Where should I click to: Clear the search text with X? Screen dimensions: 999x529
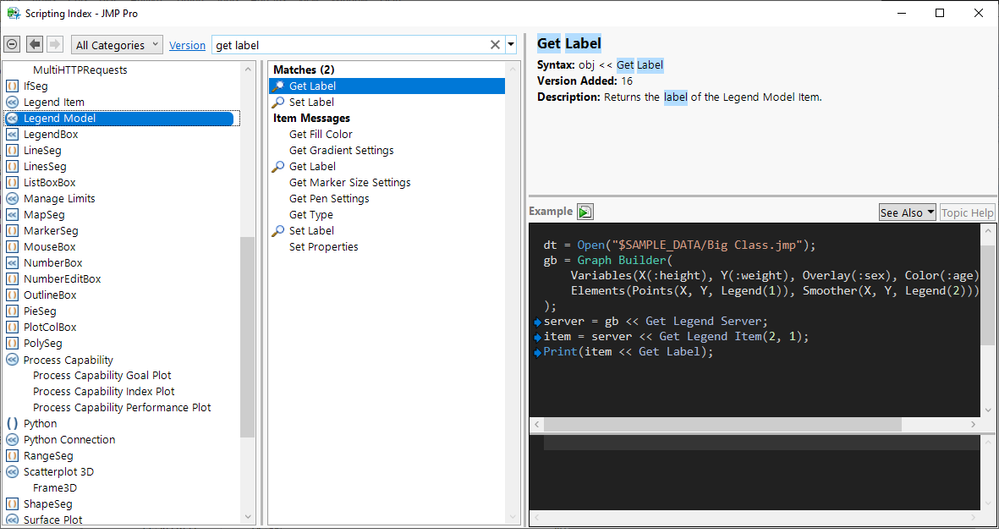(x=494, y=45)
